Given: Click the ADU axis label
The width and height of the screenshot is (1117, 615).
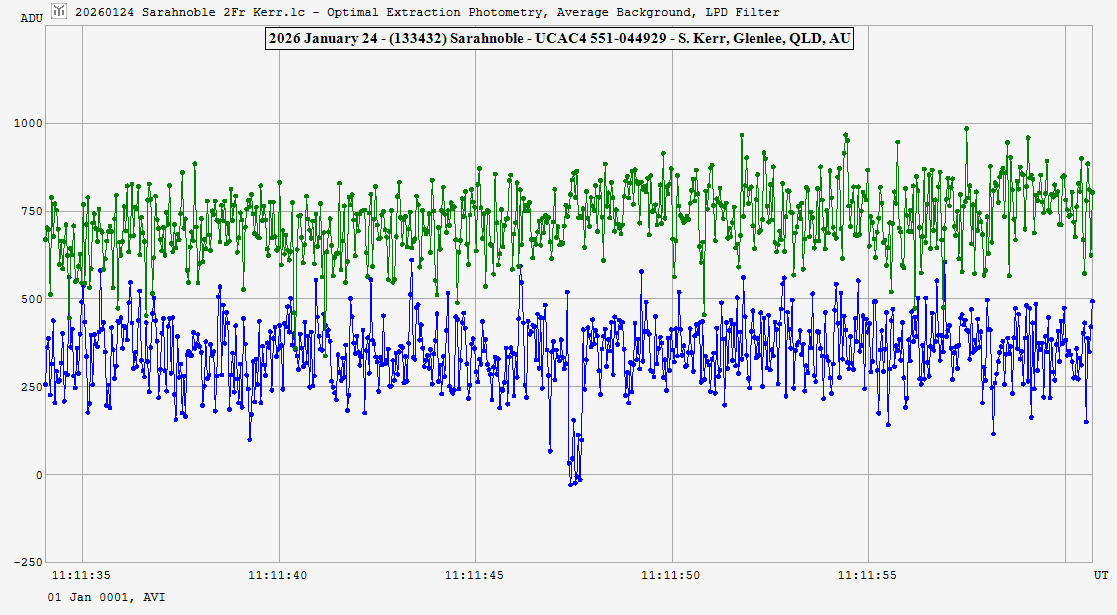Looking at the screenshot, I should coord(31,18).
